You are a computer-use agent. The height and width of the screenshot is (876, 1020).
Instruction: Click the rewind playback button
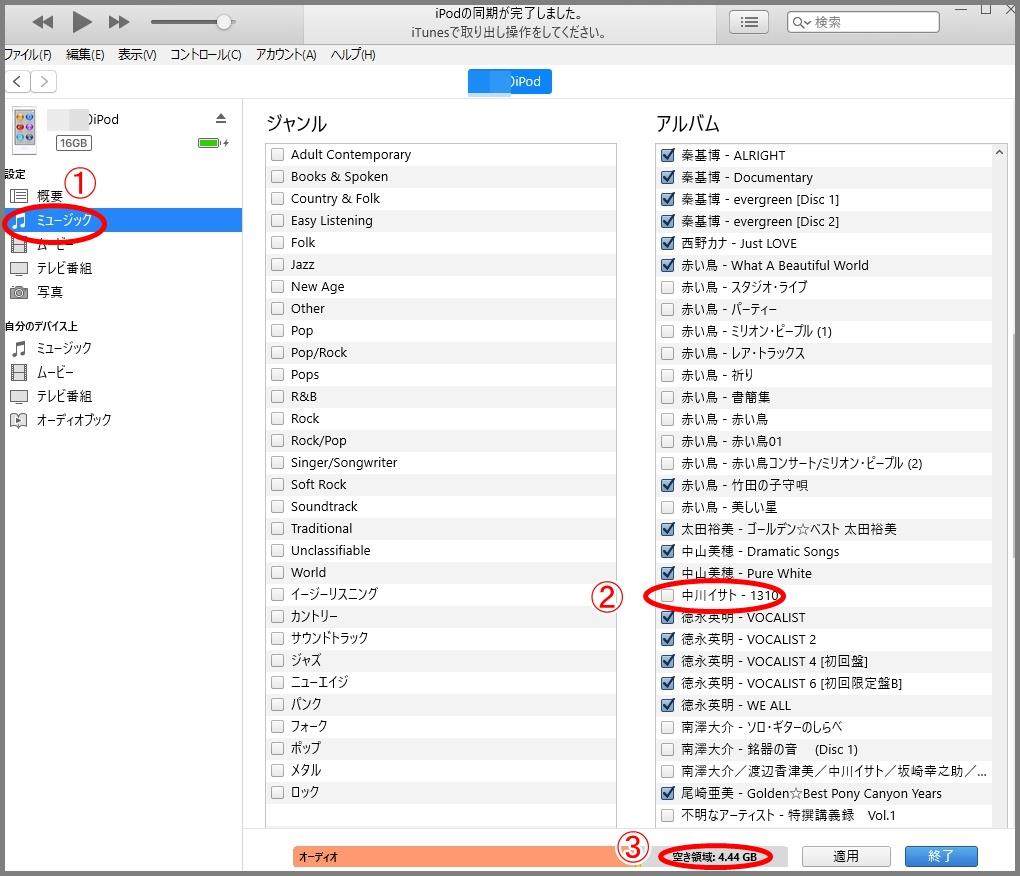tap(43, 22)
